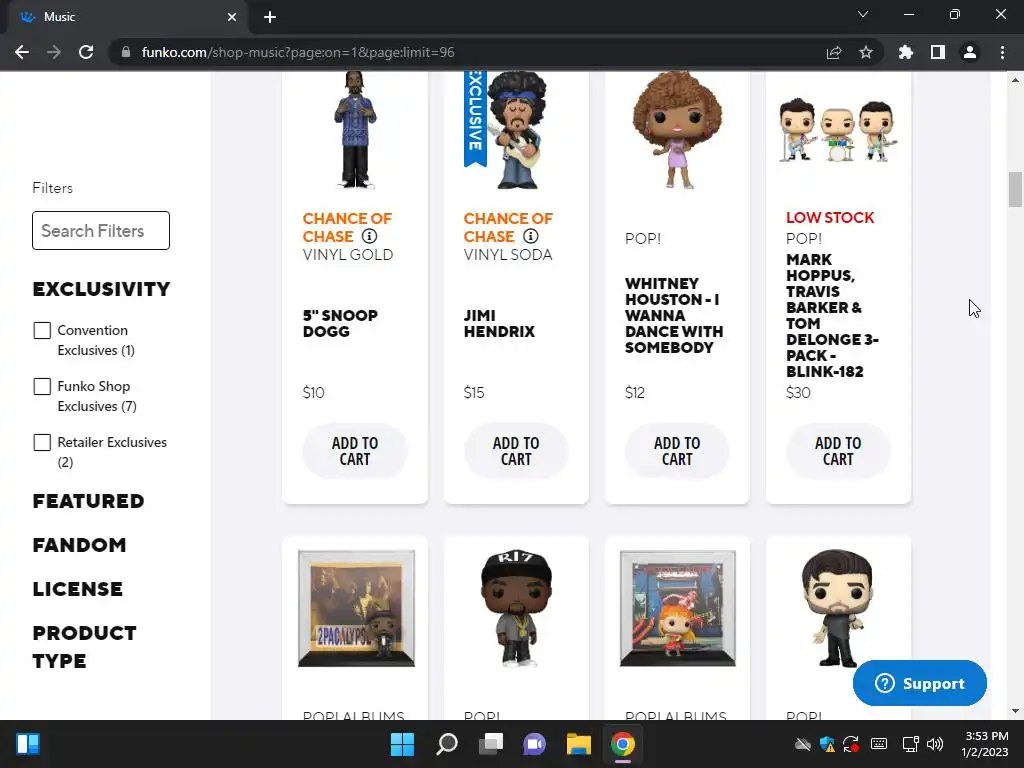Check Funko Shop Exclusives filter
Viewport: 1024px width, 768px height.
point(42,387)
